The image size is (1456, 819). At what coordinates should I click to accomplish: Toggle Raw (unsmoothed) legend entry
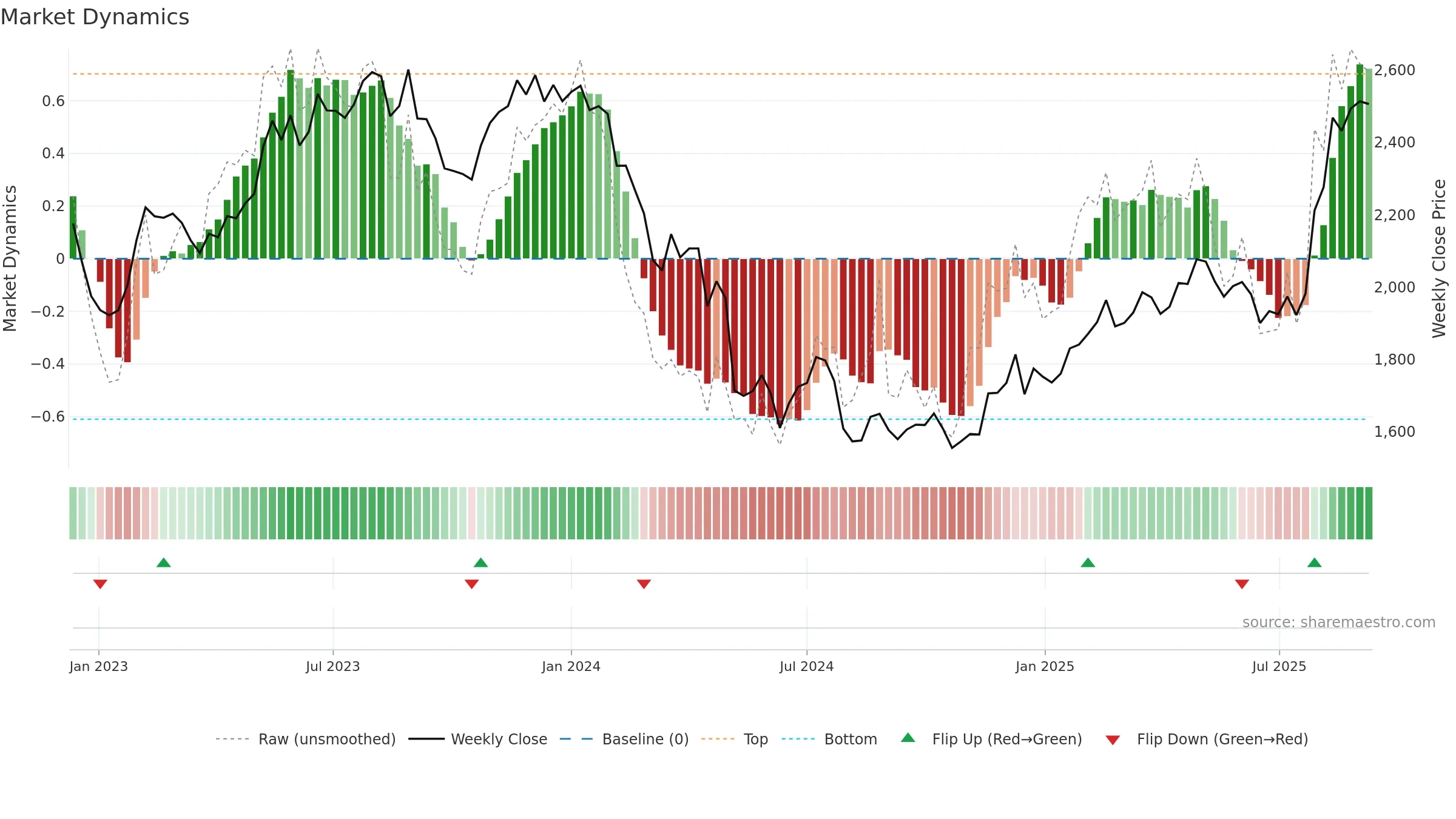(305, 739)
